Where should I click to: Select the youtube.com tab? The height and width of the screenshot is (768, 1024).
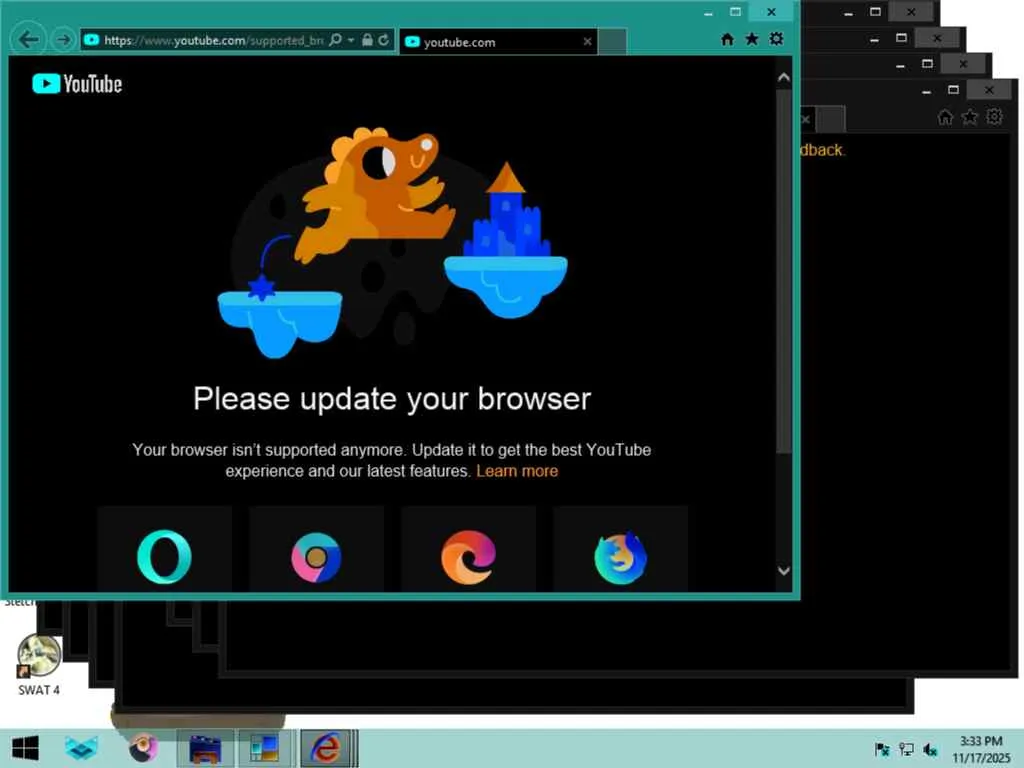coord(498,42)
